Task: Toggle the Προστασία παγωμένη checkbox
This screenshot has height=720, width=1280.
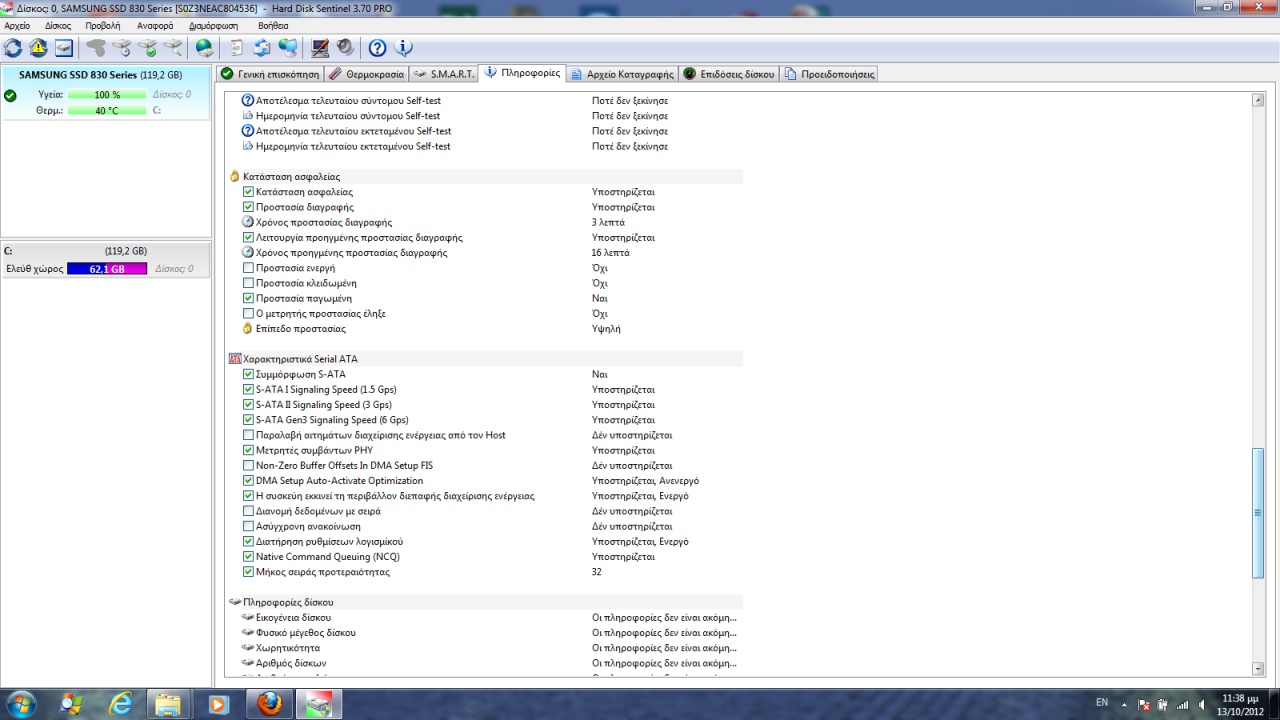Action: point(249,298)
